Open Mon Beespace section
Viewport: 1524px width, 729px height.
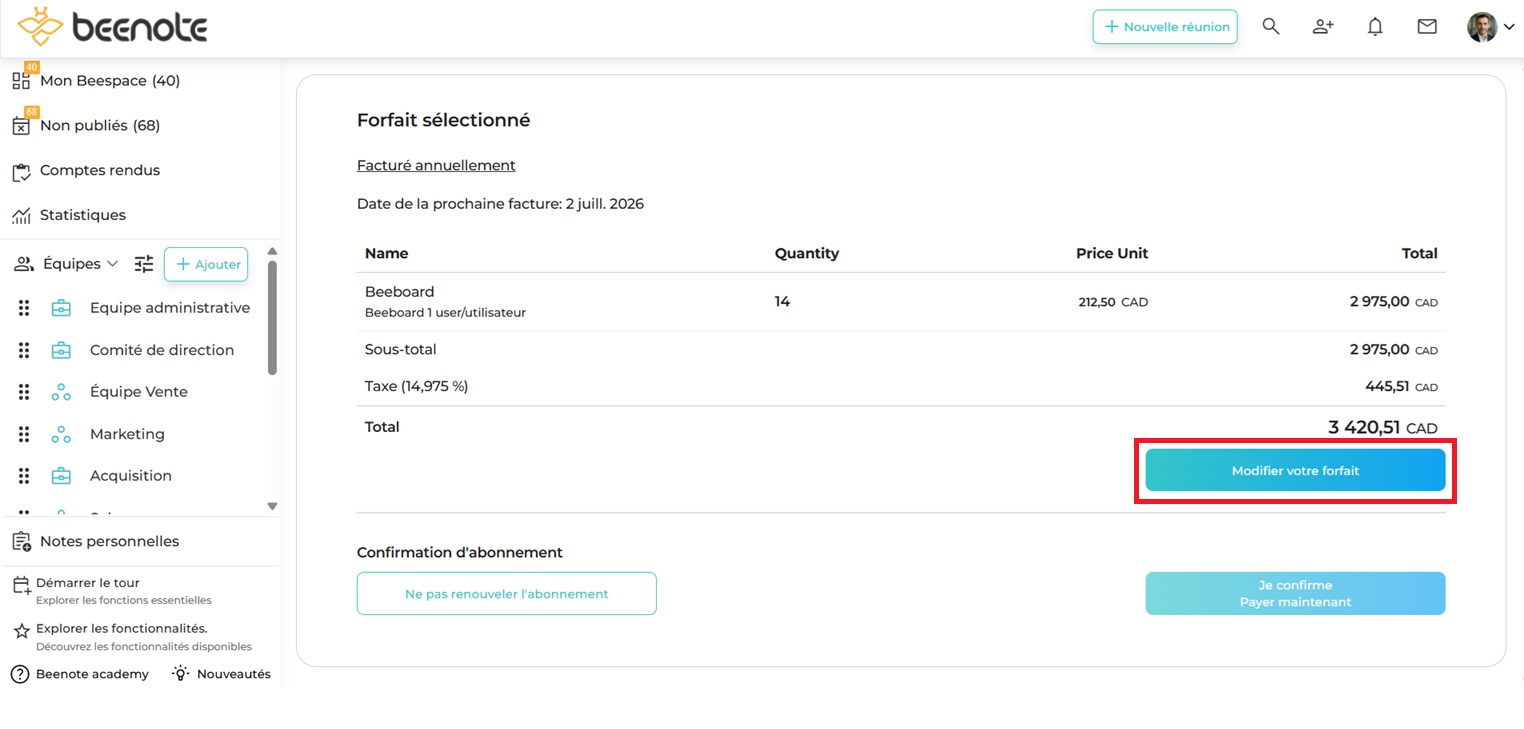109,81
